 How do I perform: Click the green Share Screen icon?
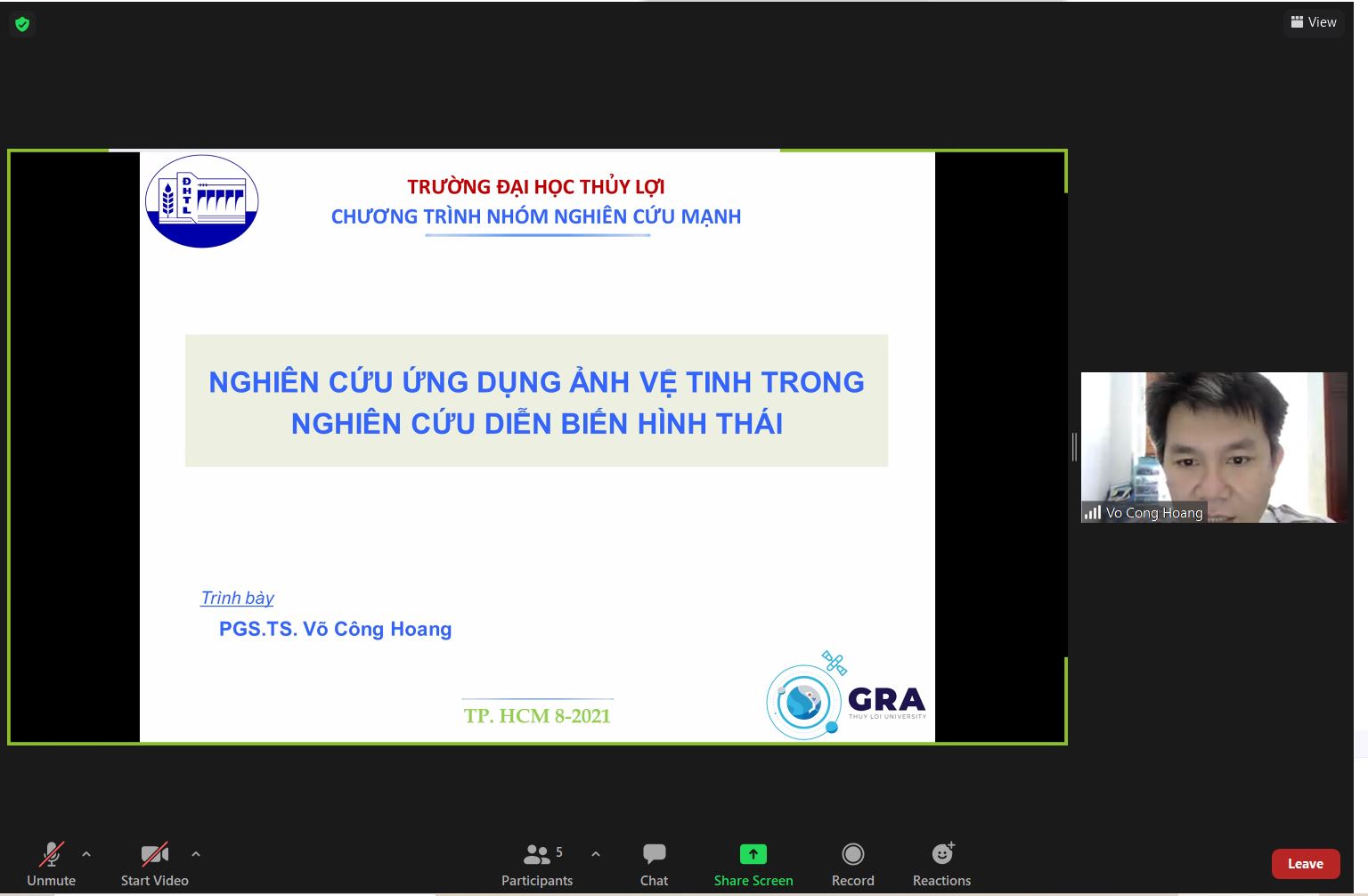(x=753, y=854)
